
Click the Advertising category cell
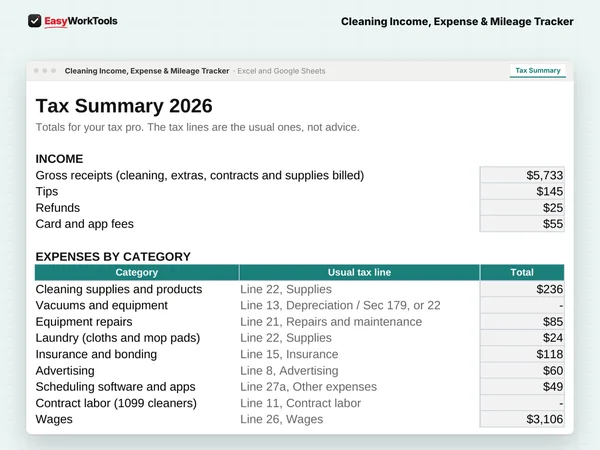point(65,371)
